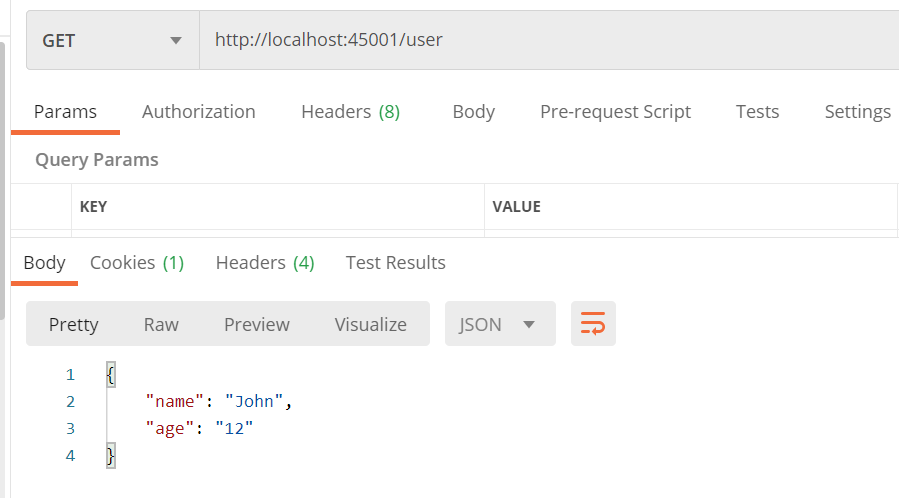Open the response Headers (4) tab
The width and height of the screenshot is (899, 498).
pos(265,263)
